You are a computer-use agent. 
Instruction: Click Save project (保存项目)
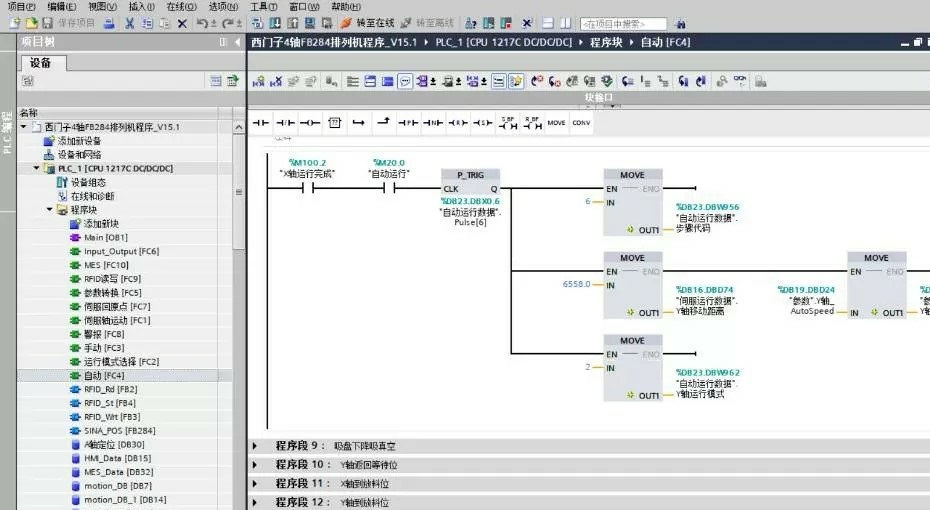click(x=69, y=23)
